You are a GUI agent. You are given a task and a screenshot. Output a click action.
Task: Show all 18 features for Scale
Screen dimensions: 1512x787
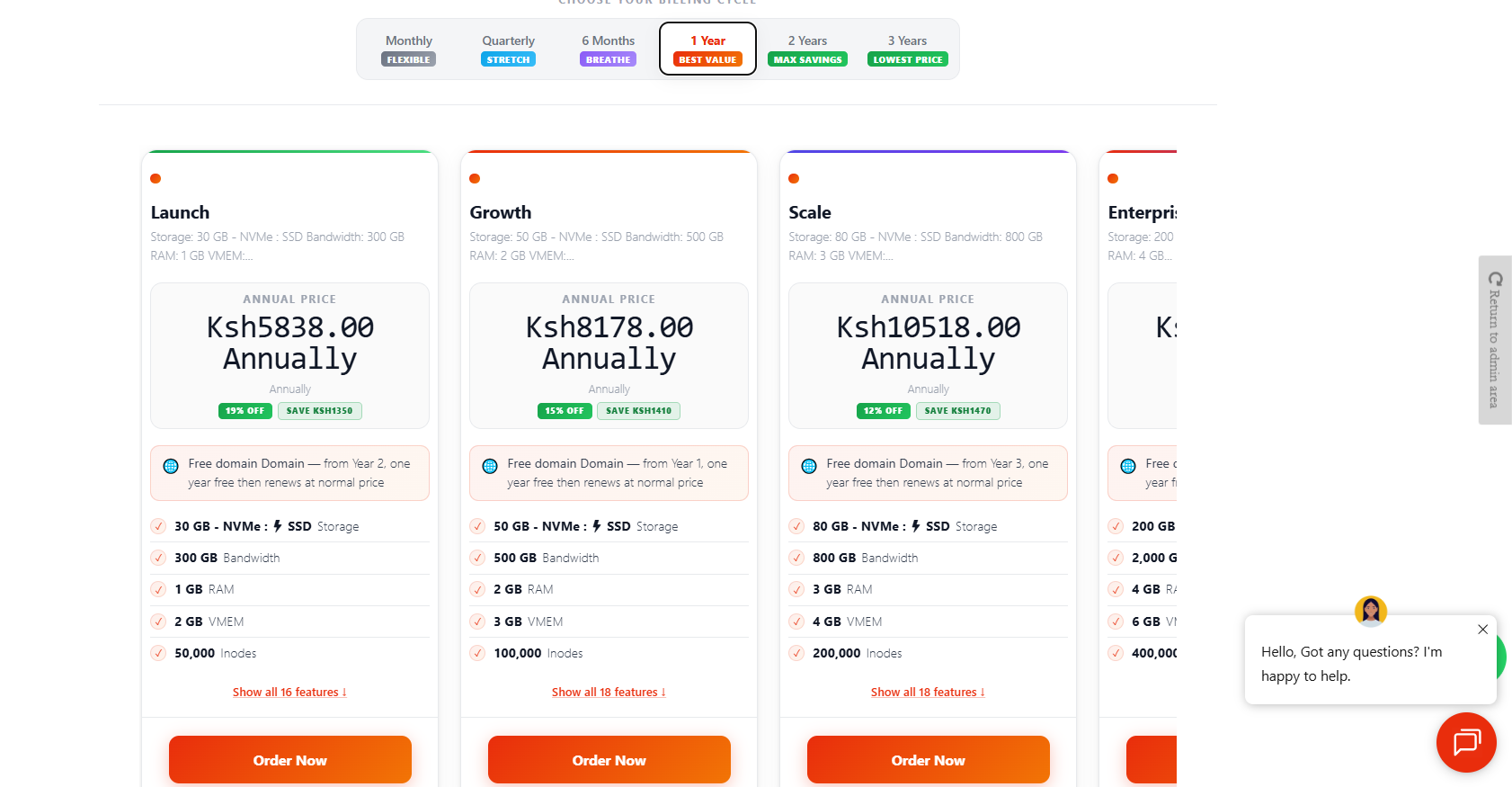[x=928, y=692]
